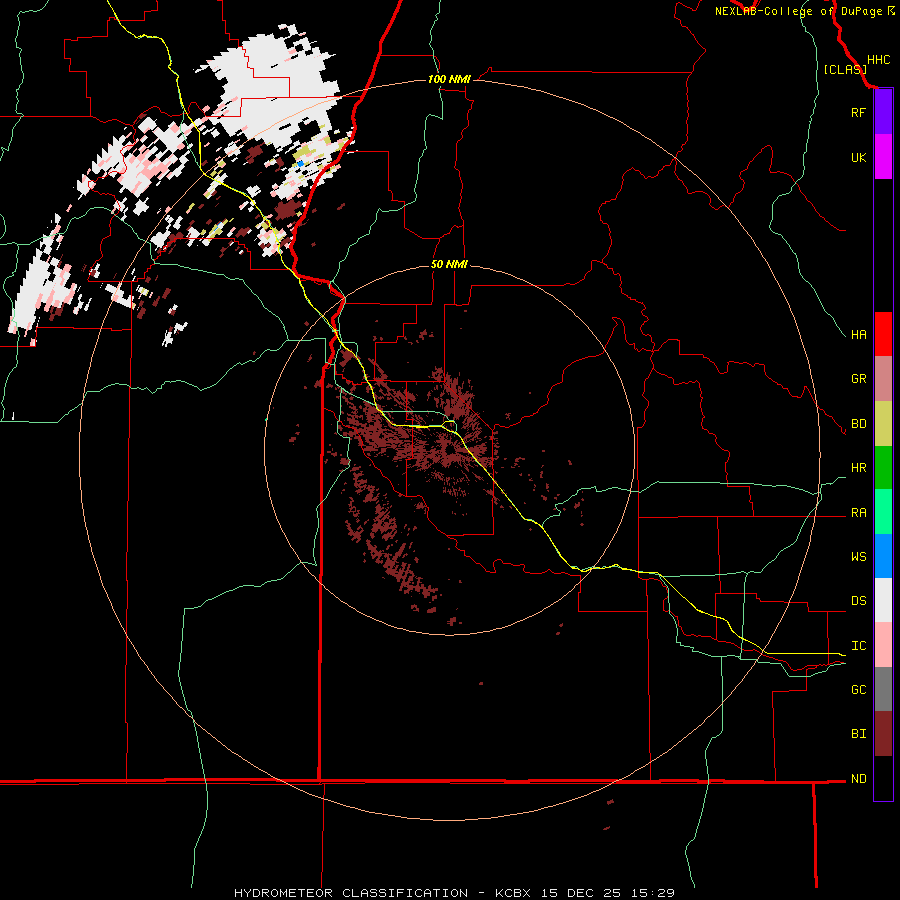Click the WS legend label

[x=858, y=556]
